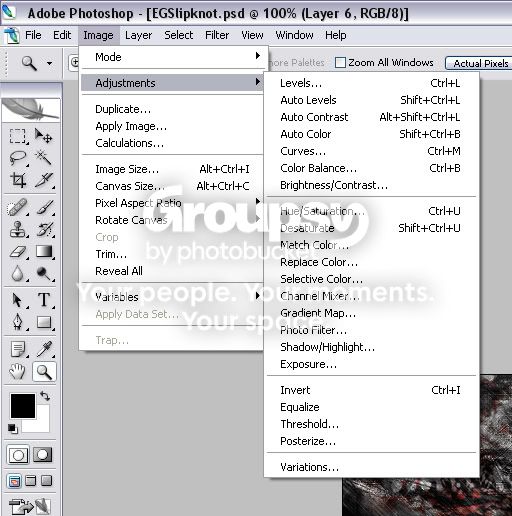Select the Healing Brush tool
The width and height of the screenshot is (512, 516).
pyautogui.click(x=17, y=208)
